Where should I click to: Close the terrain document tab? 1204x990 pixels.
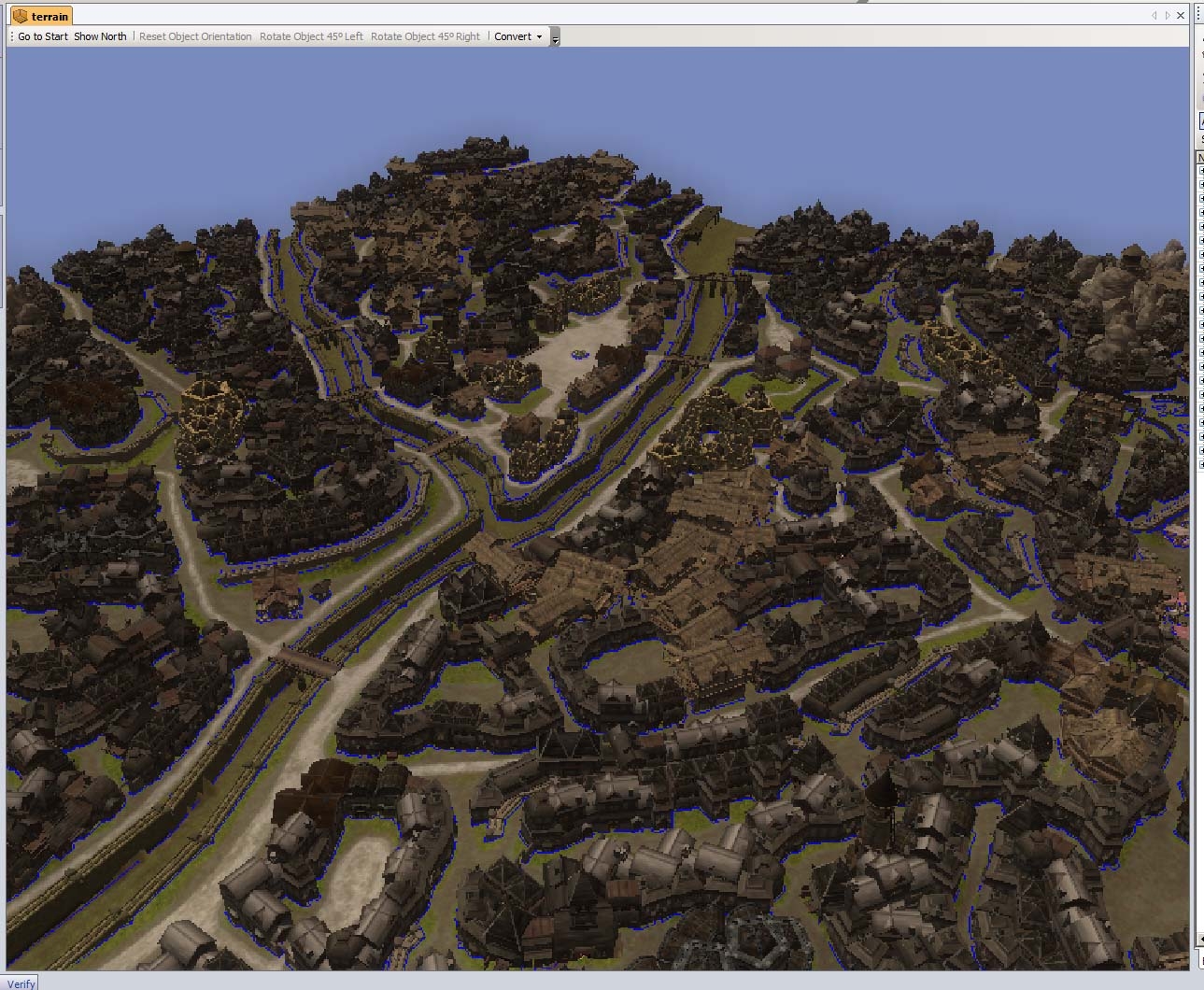[1181, 15]
